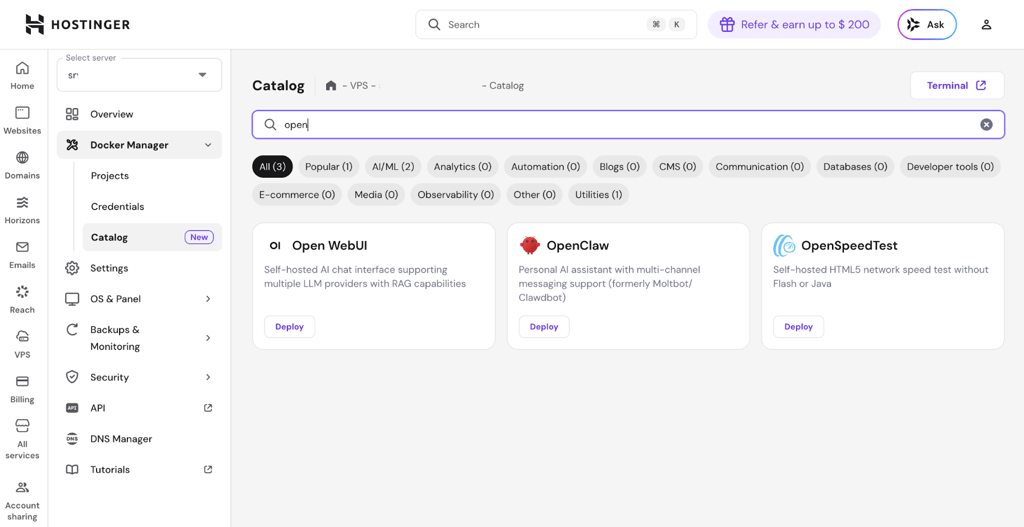Click the user profile icon

click(986, 25)
